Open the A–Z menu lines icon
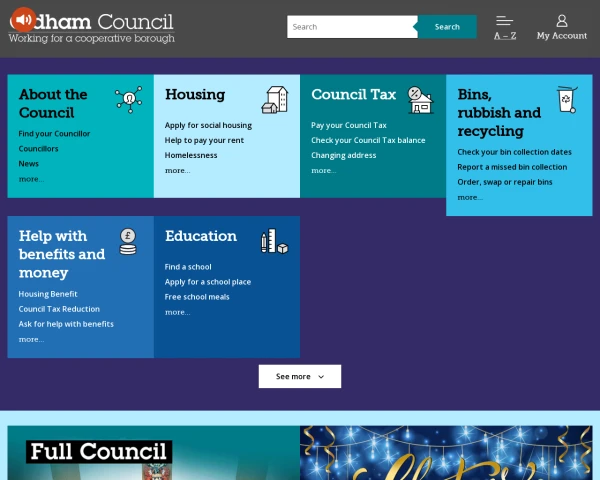600x480 pixels. [504, 21]
